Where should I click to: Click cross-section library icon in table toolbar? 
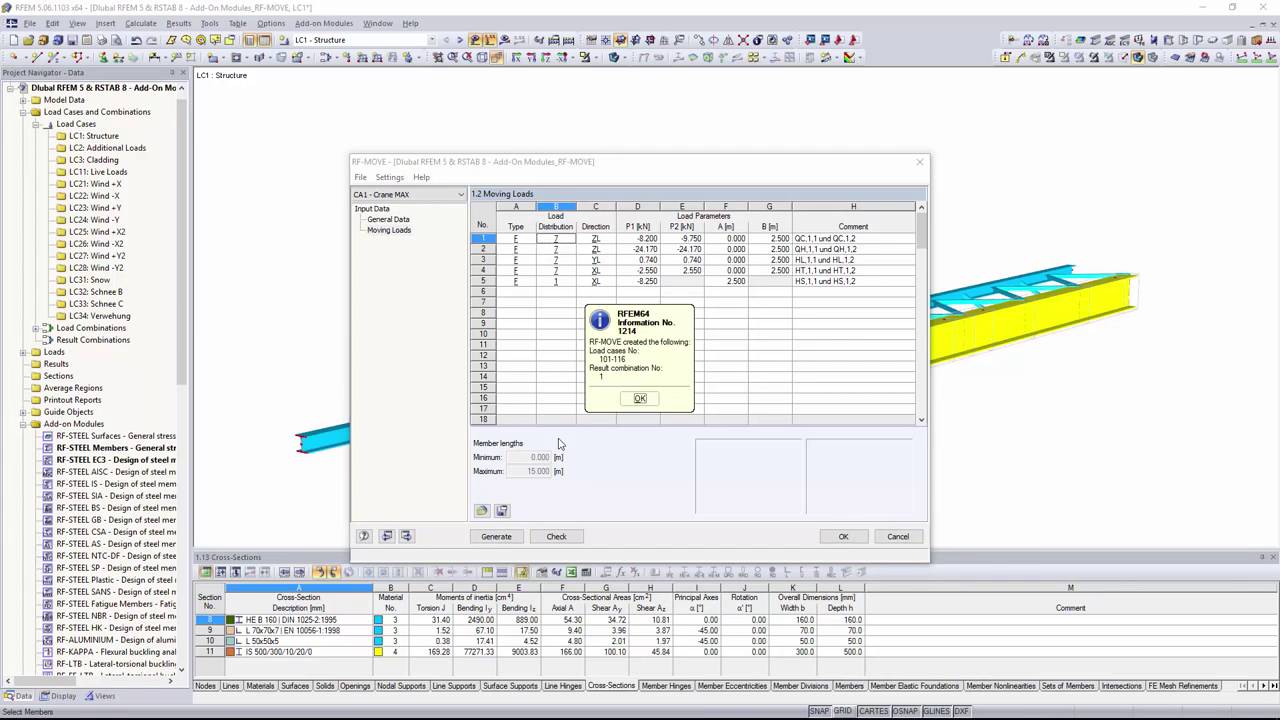click(542, 572)
